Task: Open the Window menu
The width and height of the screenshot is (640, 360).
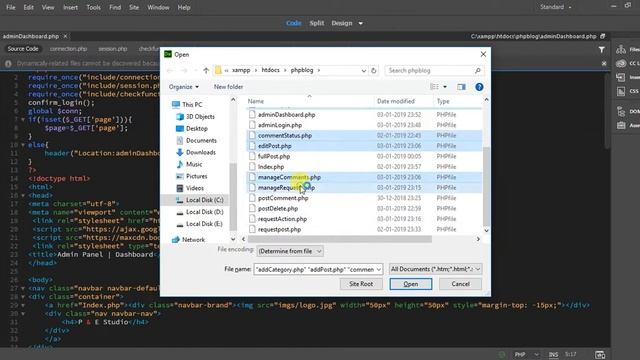Action: click(158, 7)
